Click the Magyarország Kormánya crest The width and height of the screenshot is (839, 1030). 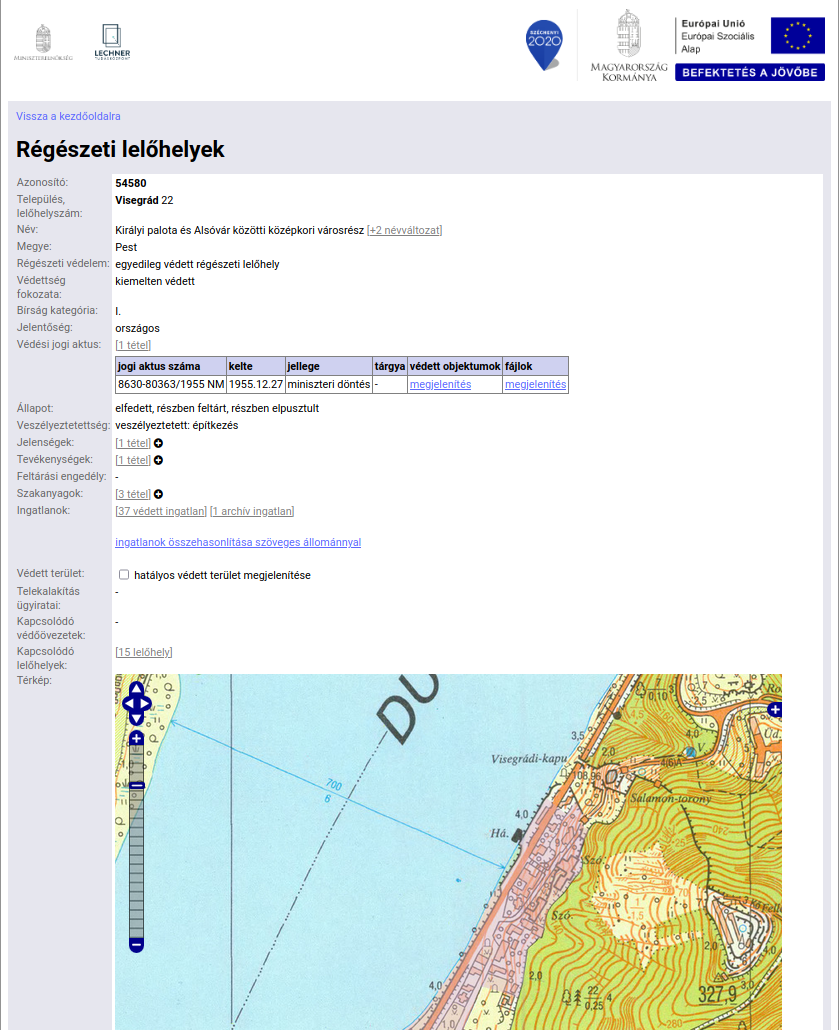pyautogui.click(x=629, y=45)
